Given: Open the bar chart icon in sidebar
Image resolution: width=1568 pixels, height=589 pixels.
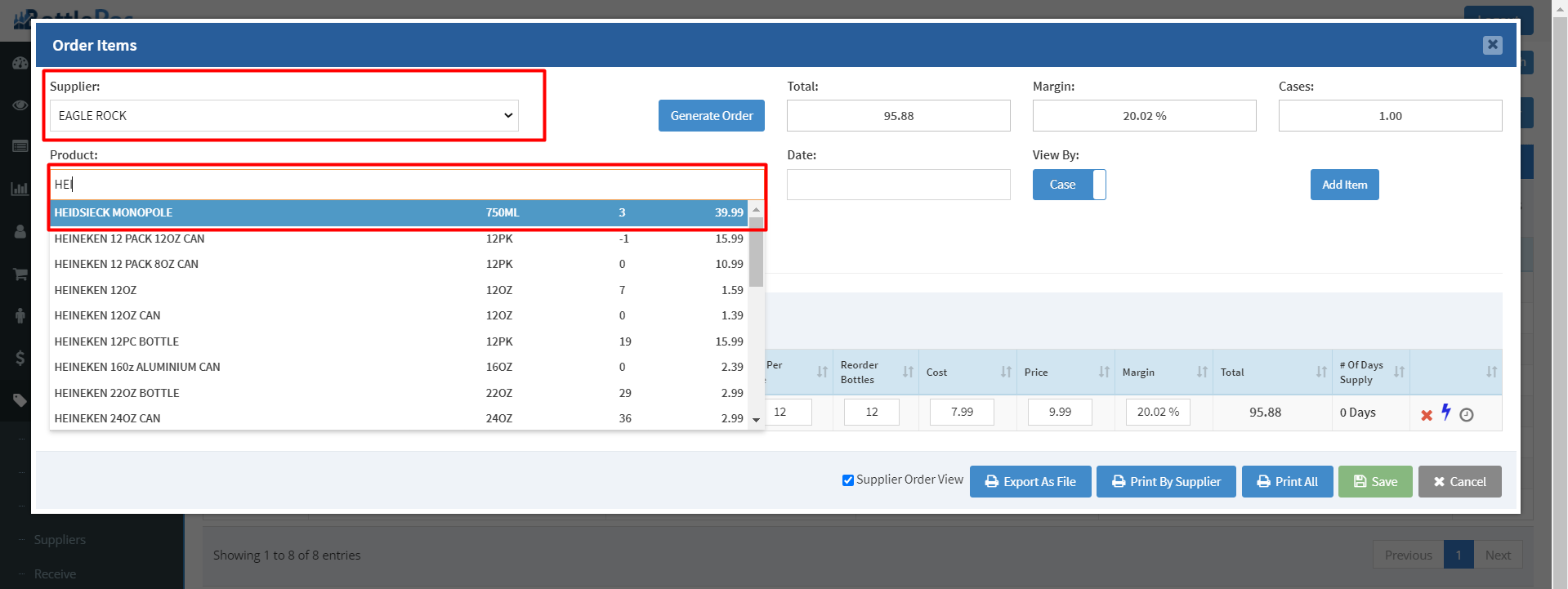Looking at the screenshot, I should pos(20,189).
